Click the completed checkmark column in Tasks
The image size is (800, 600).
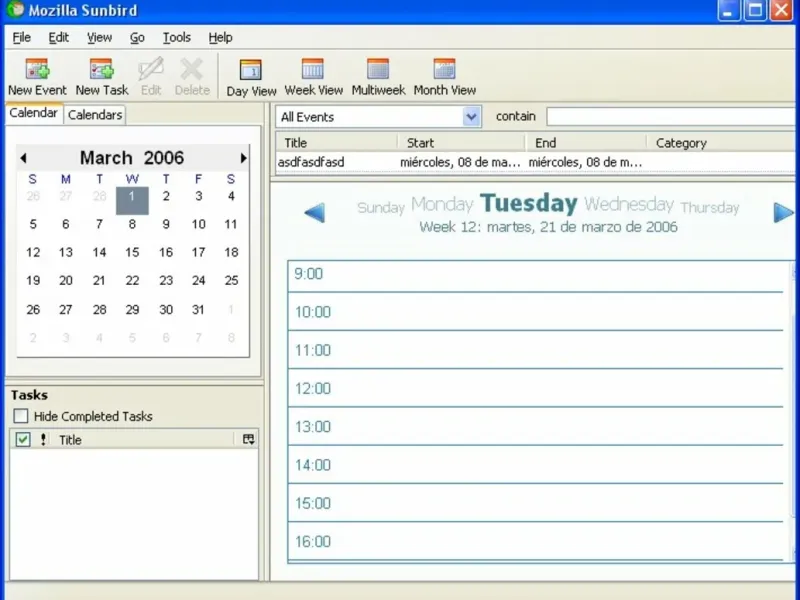pyautogui.click(x=23, y=439)
